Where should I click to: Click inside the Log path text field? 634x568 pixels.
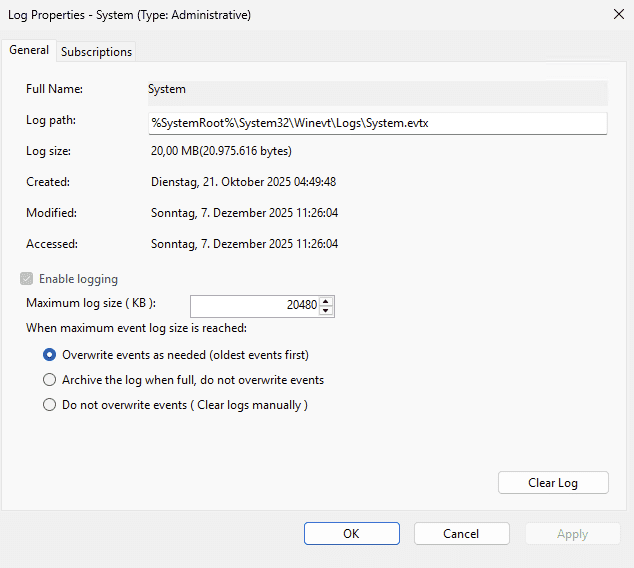coord(376,122)
